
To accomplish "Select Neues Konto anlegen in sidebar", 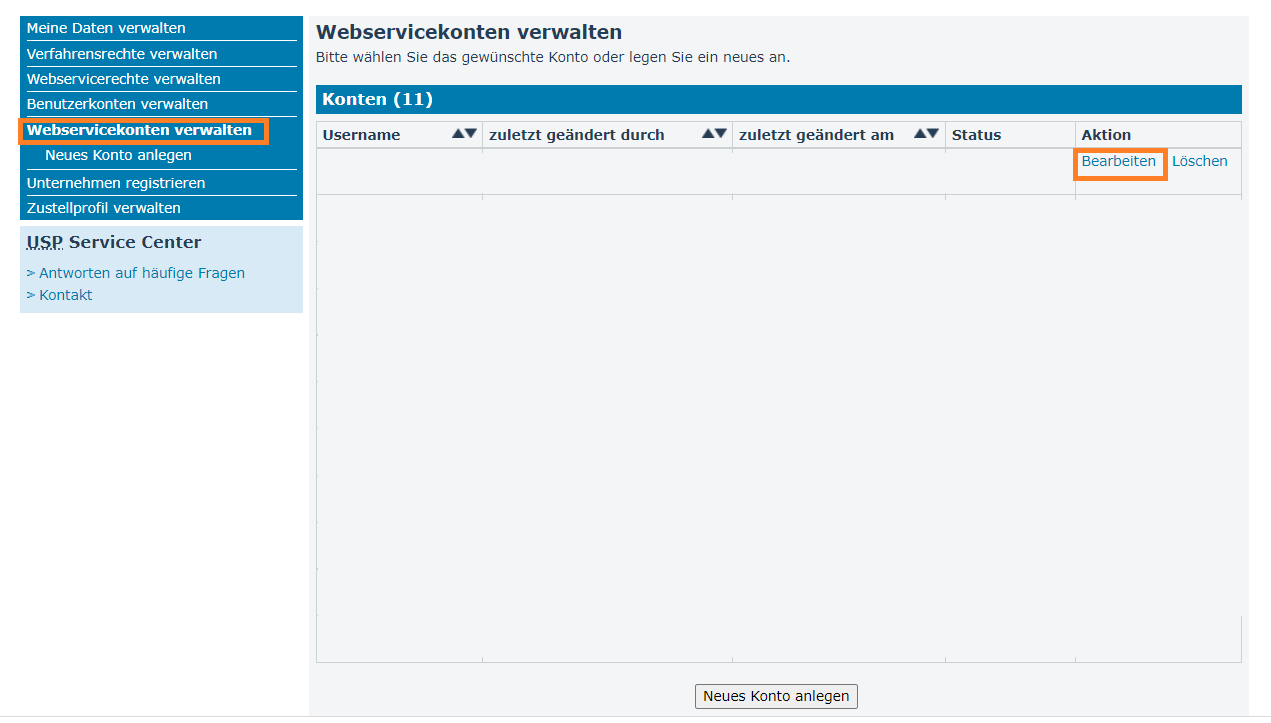I will pyautogui.click(x=116, y=155).
